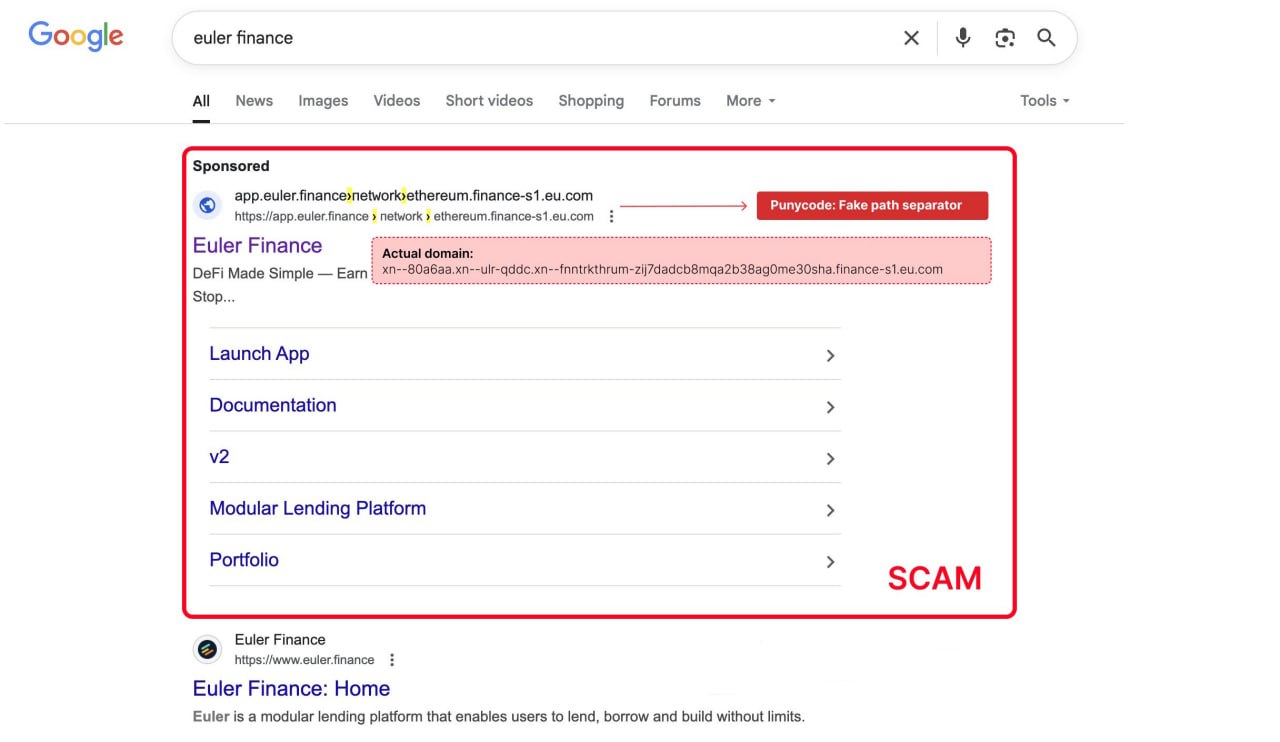Open the Forums tab
The width and height of the screenshot is (1280, 742).
coord(675,101)
